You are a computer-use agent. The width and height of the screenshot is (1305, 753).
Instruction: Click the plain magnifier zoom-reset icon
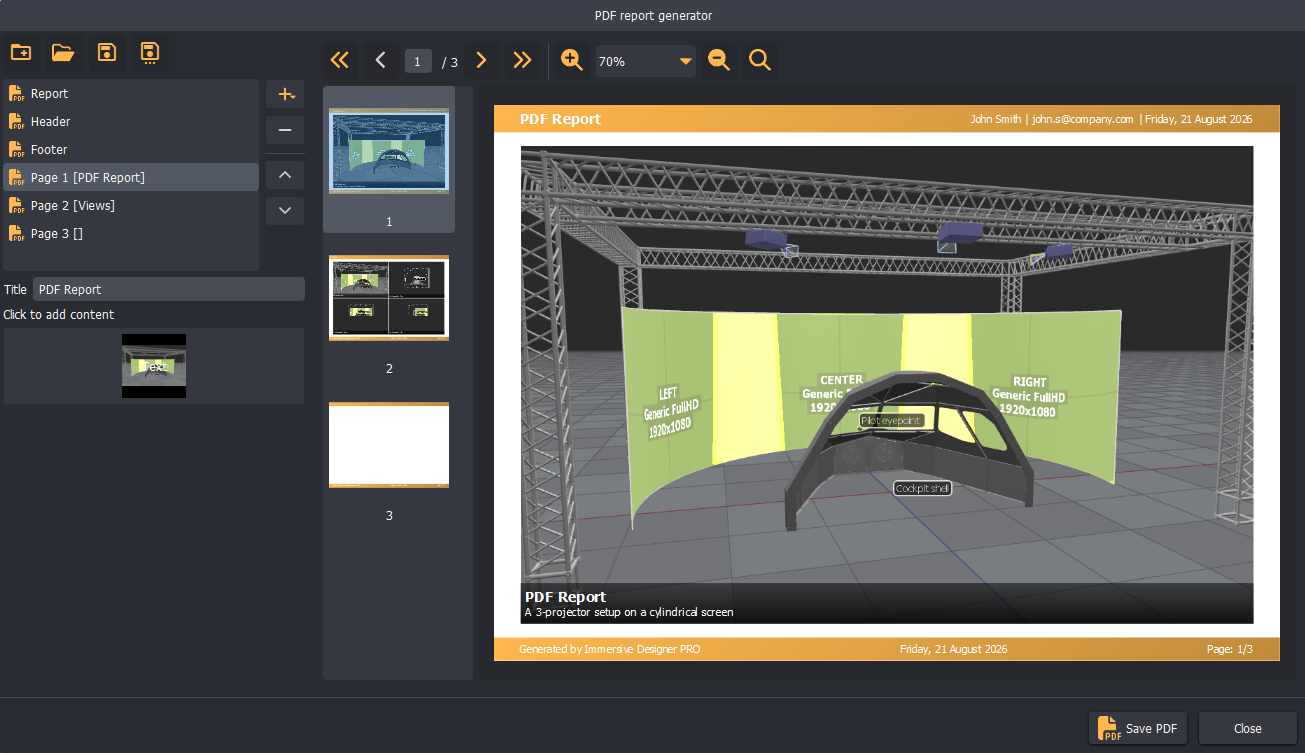(760, 61)
